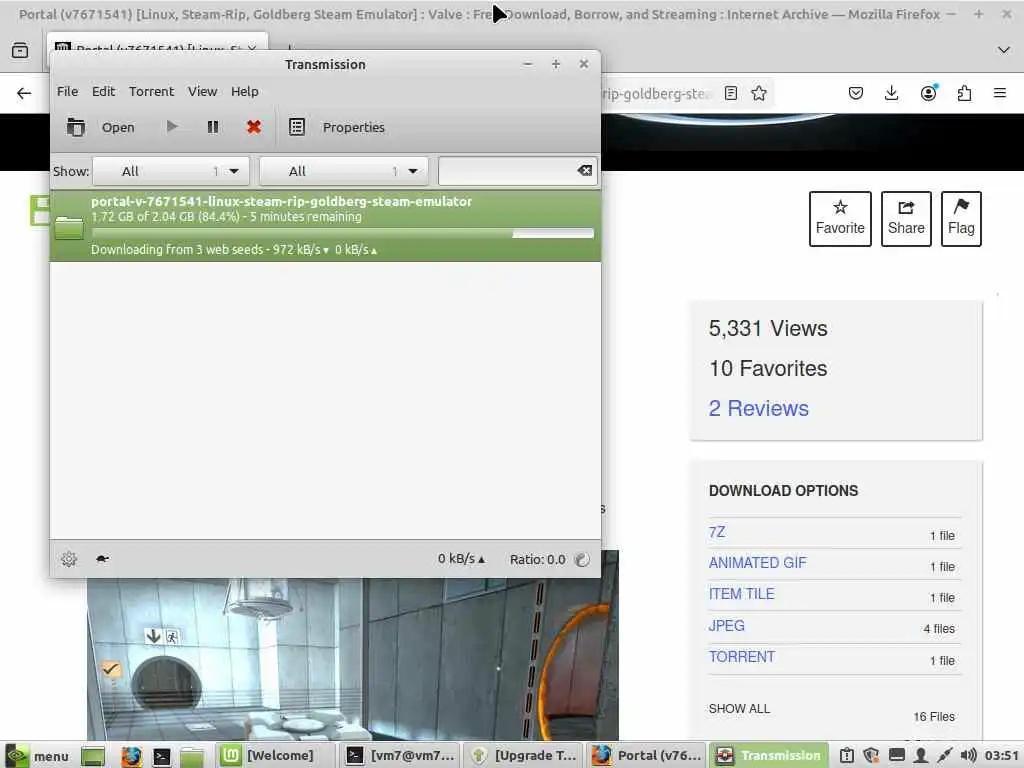This screenshot has width=1024, height=768.
Task: Click the Portal game screenshot image
Action: coord(353,660)
